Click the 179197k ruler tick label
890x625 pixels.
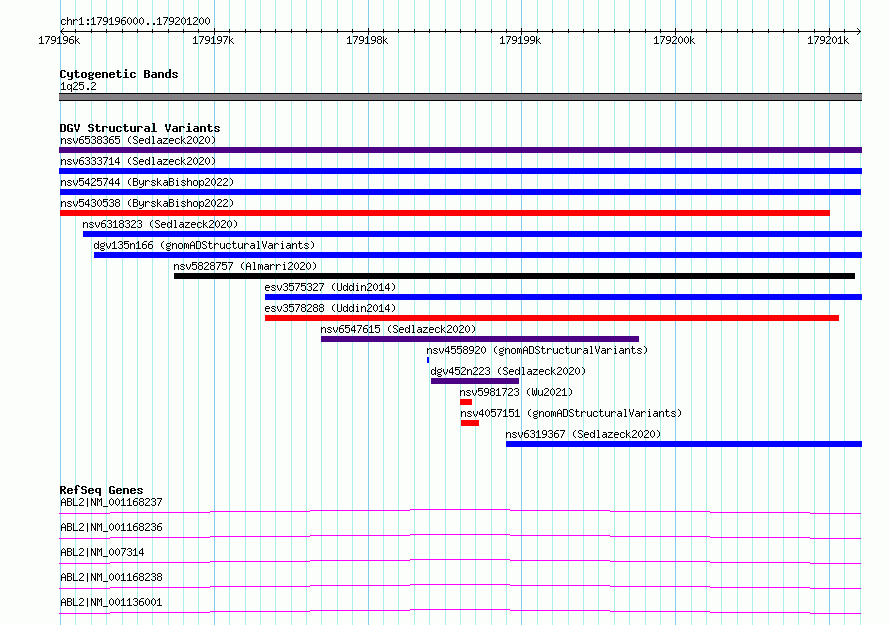pyautogui.click(x=213, y=40)
